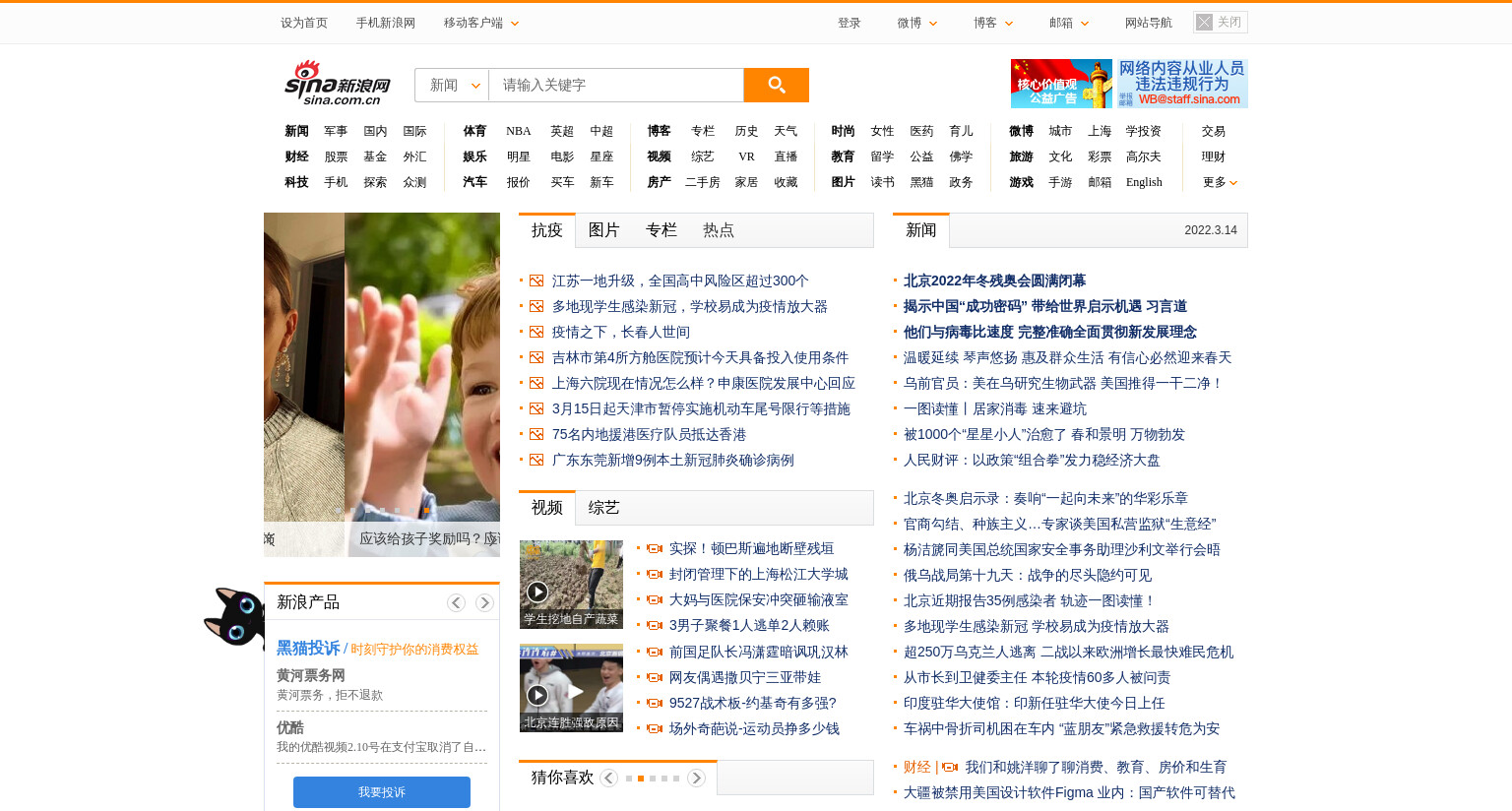Open headline 北京2022年冬残奥会圆满闭幕
Image resolution: width=1512 pixels, height=811 pixels.
(x=994, y=281)
